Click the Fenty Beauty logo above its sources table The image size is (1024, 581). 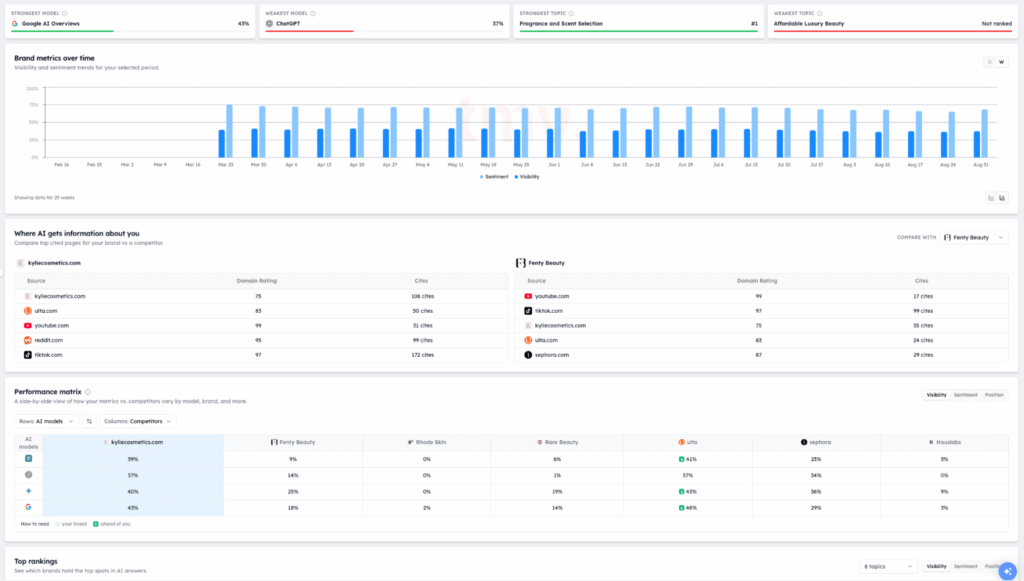pyautogui.click(x=520, y=262)
